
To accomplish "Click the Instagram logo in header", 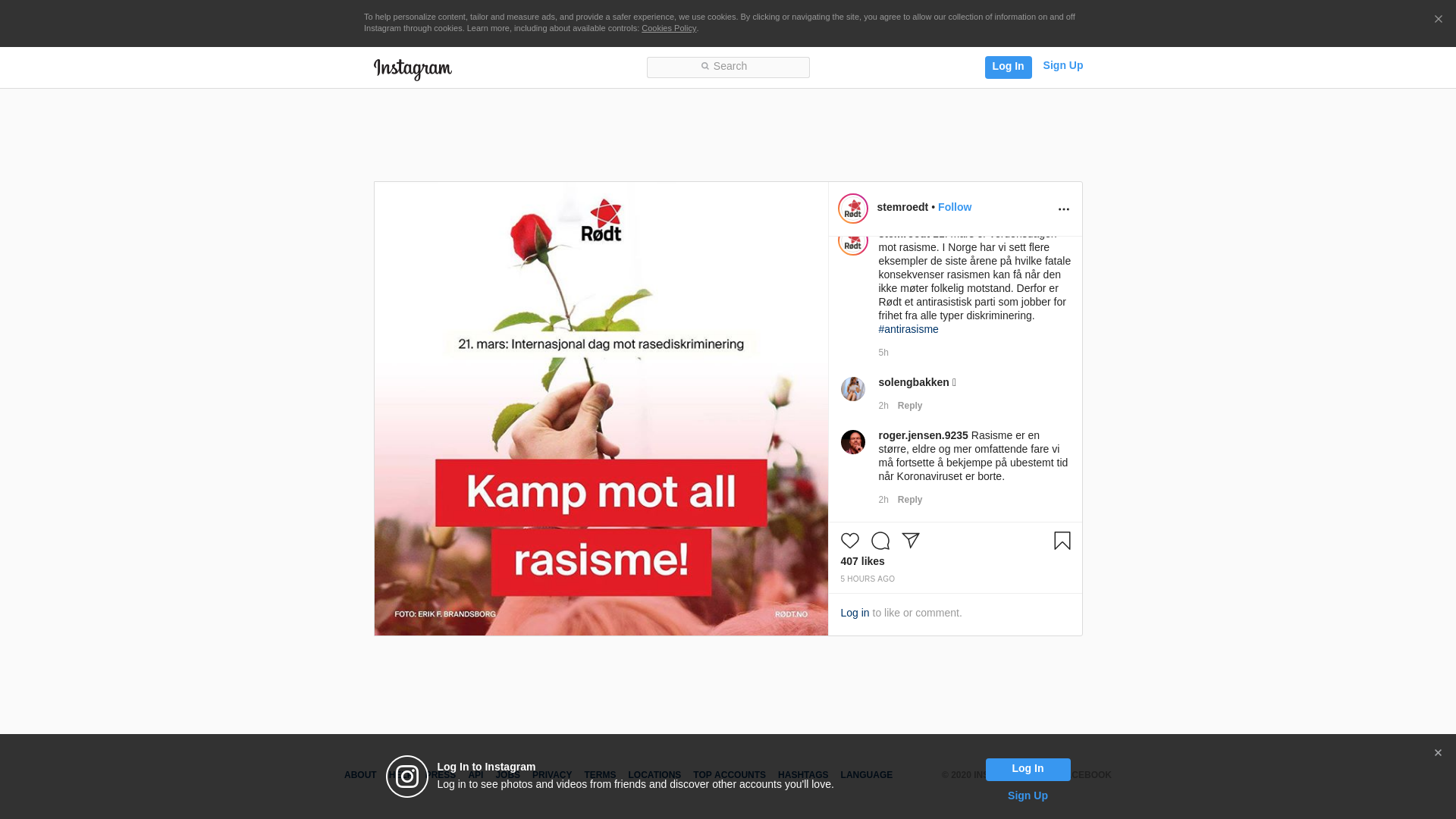I will [413, 69].
